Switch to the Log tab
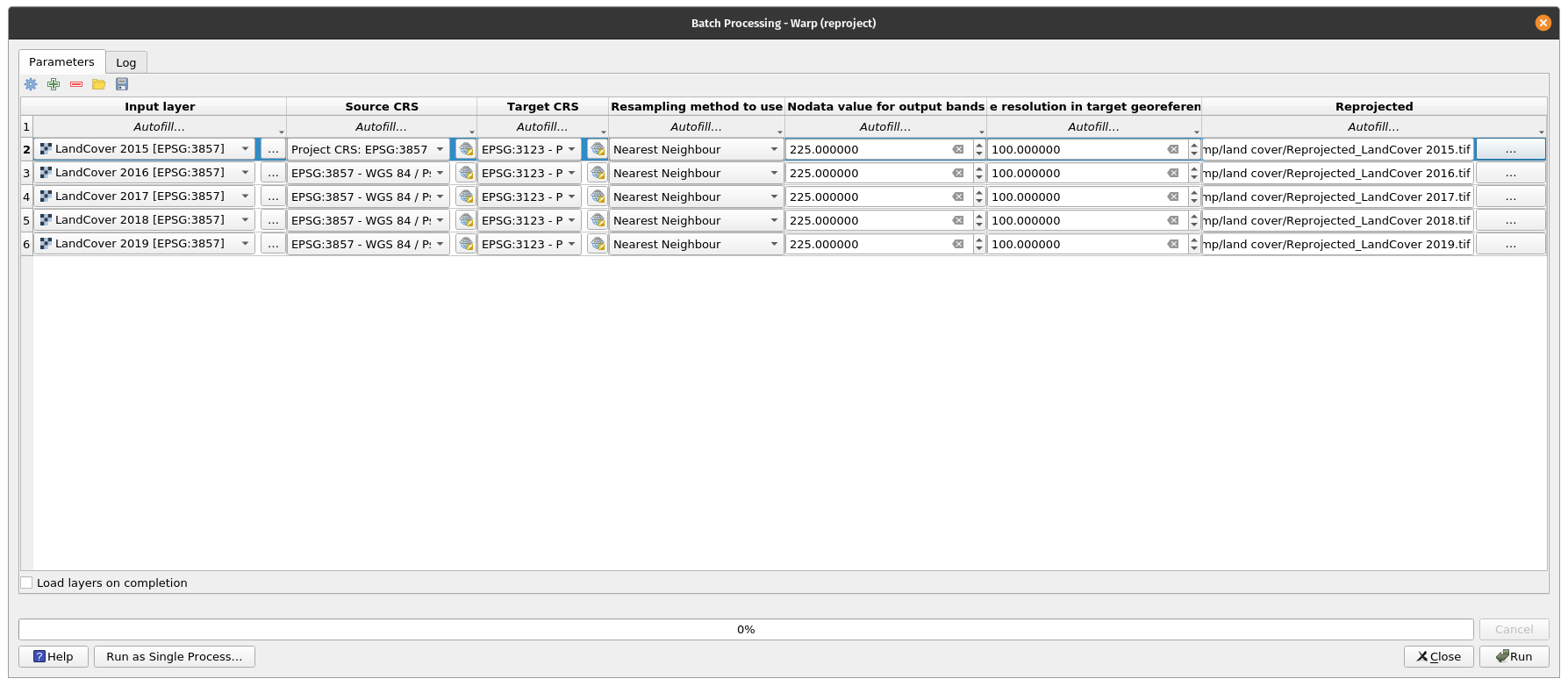Screen dimensions: 1568x686 (x=126, y=62)
